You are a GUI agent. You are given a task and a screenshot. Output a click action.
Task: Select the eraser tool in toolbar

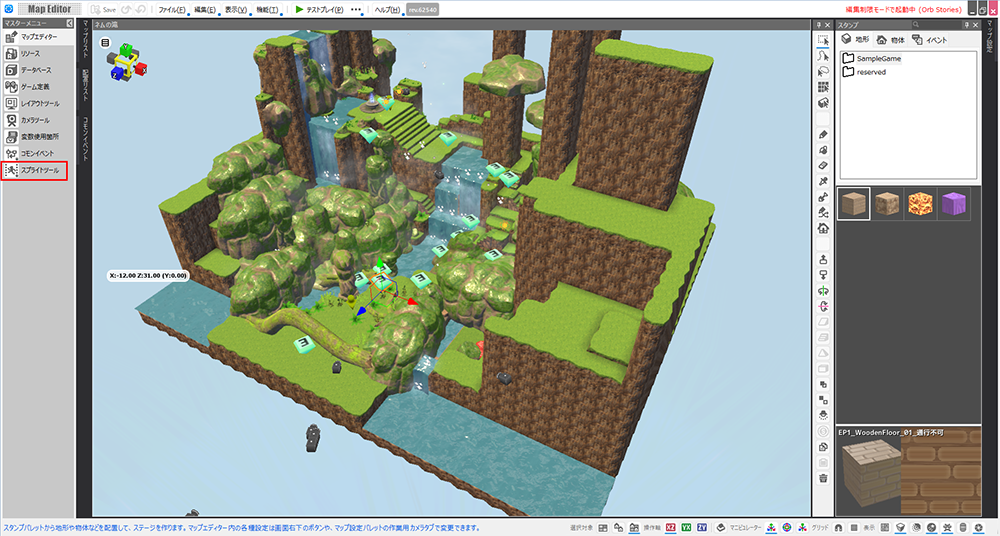pos(823,165)
